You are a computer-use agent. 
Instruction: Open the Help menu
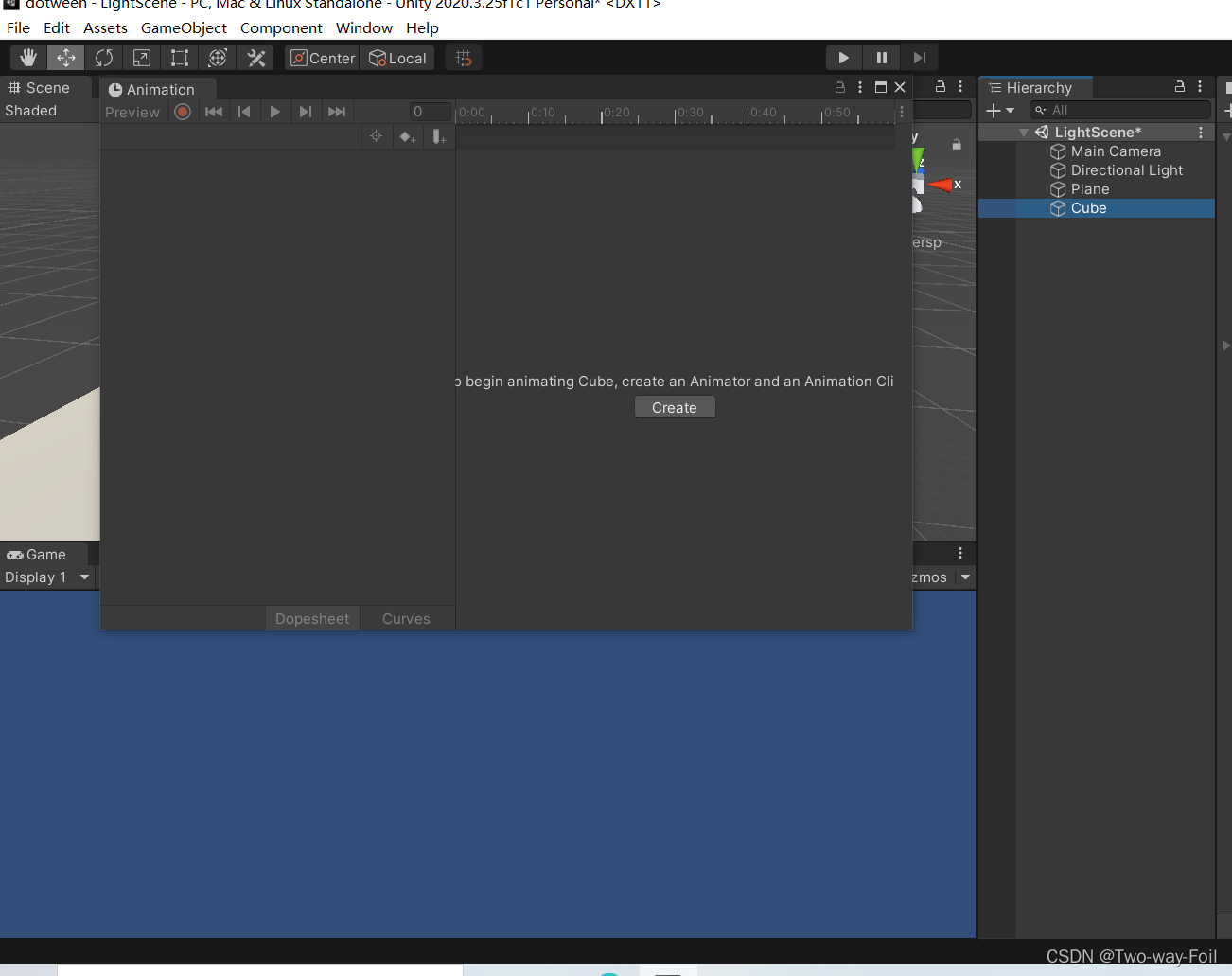click(422, 28)
